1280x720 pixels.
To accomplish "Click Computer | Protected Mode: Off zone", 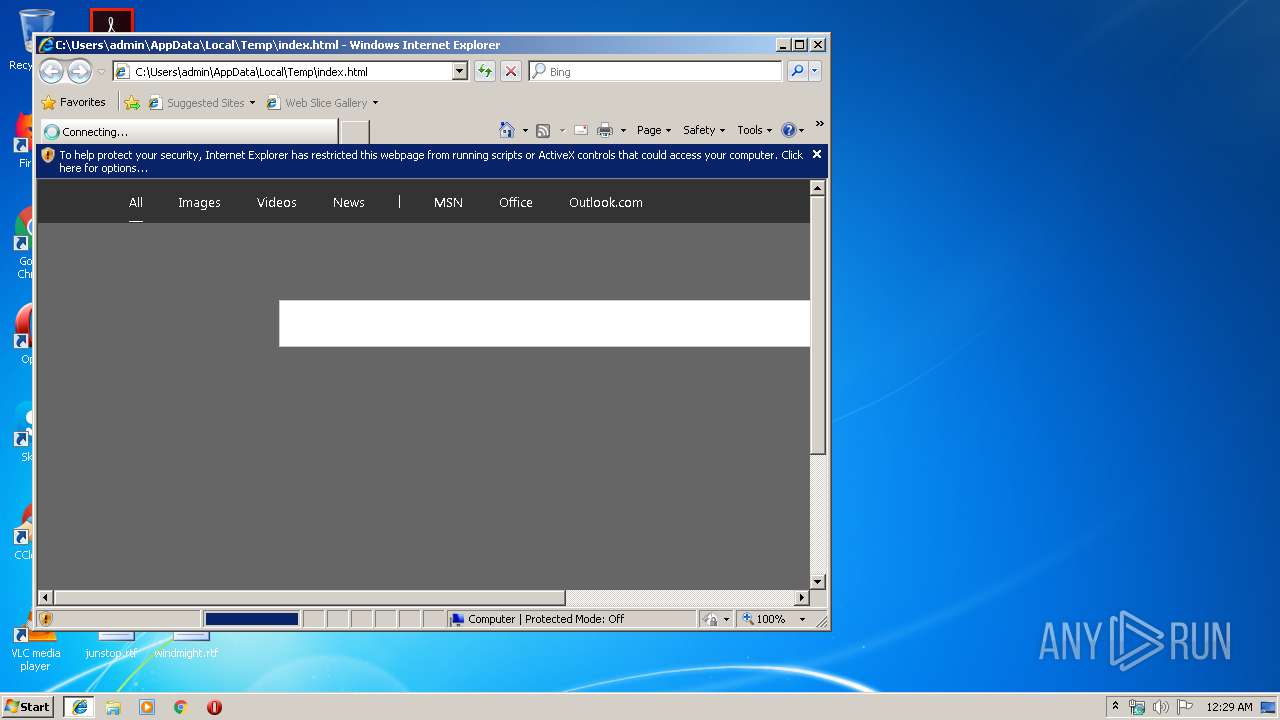I will coord(572,619).
